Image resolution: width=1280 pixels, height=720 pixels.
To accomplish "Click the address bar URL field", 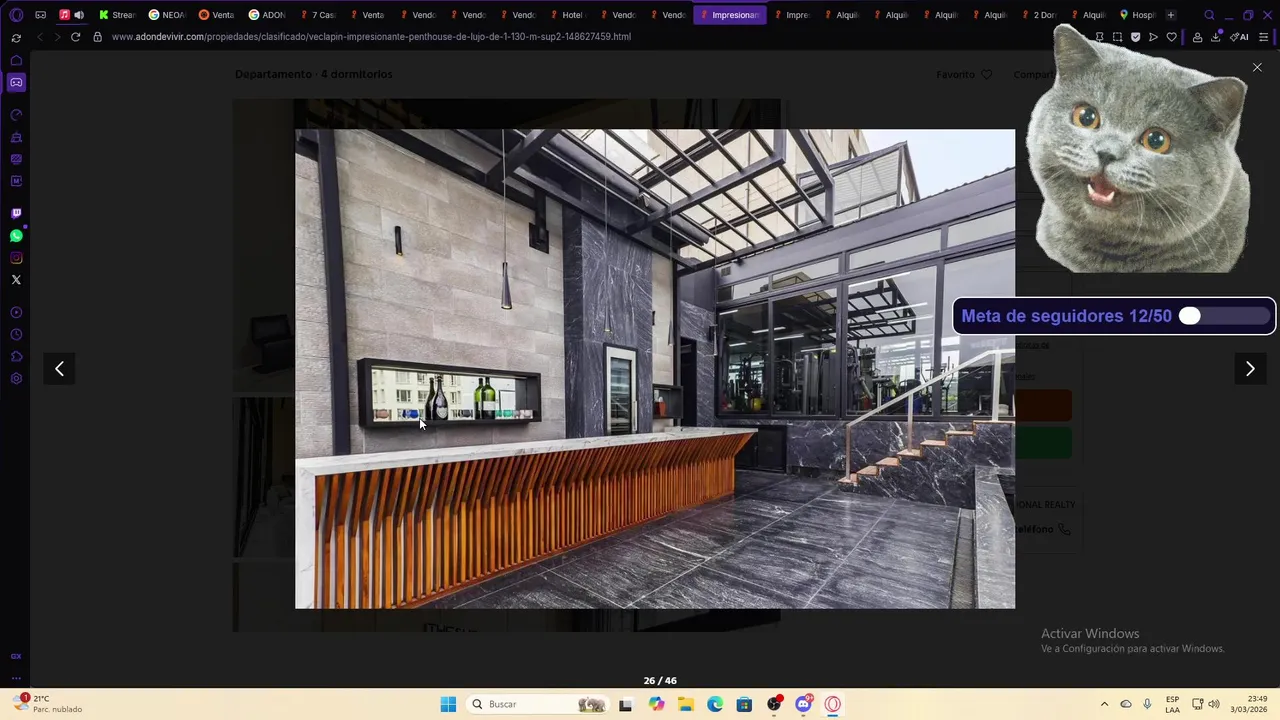I will [x=370, y=37].
